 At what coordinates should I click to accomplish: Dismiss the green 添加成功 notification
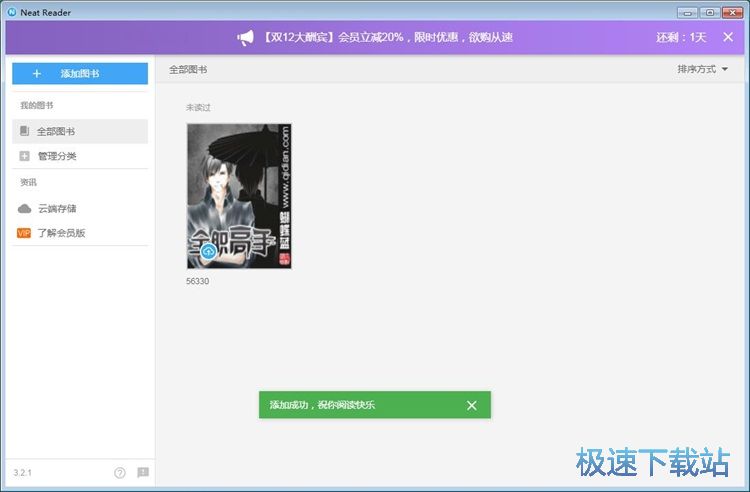pos(472,405)
